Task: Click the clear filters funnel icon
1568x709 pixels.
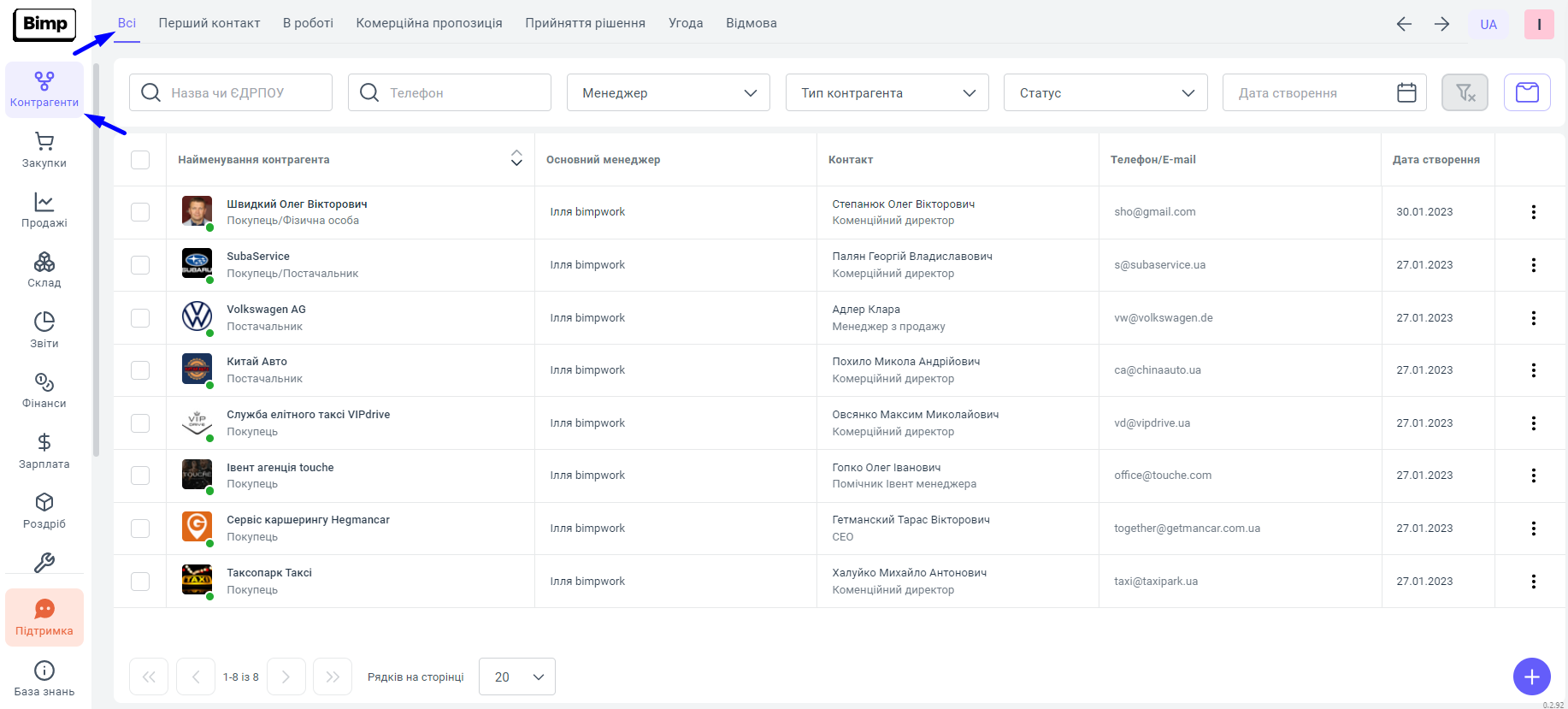Action: tap(1465, 92)
